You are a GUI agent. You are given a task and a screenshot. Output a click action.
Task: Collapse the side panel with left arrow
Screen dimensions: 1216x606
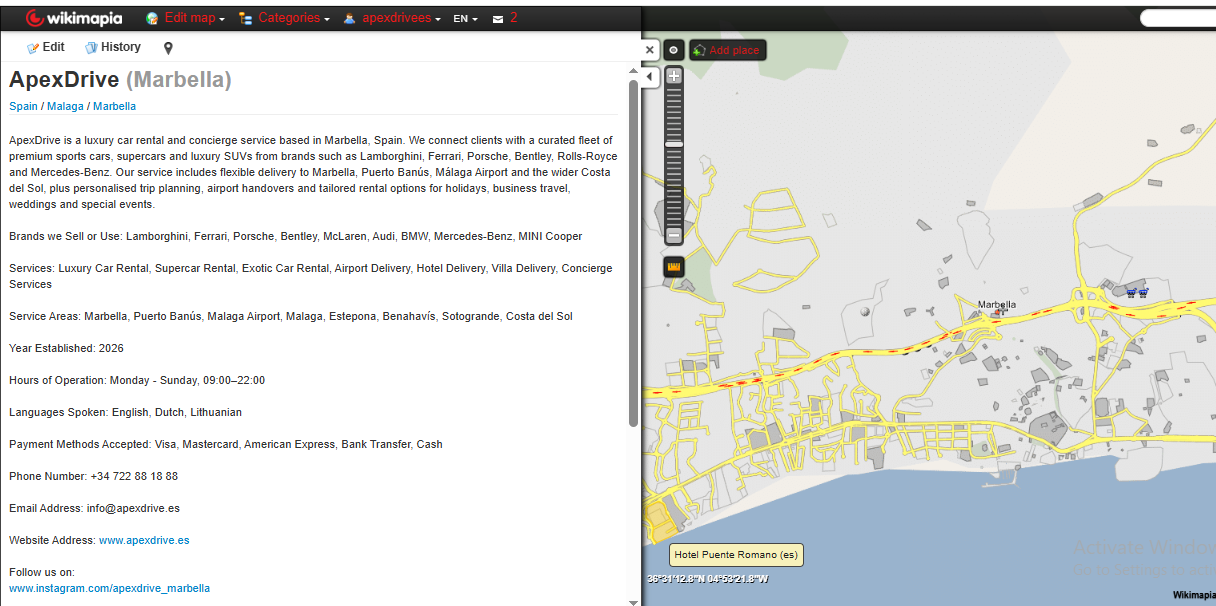pos(650,76)
